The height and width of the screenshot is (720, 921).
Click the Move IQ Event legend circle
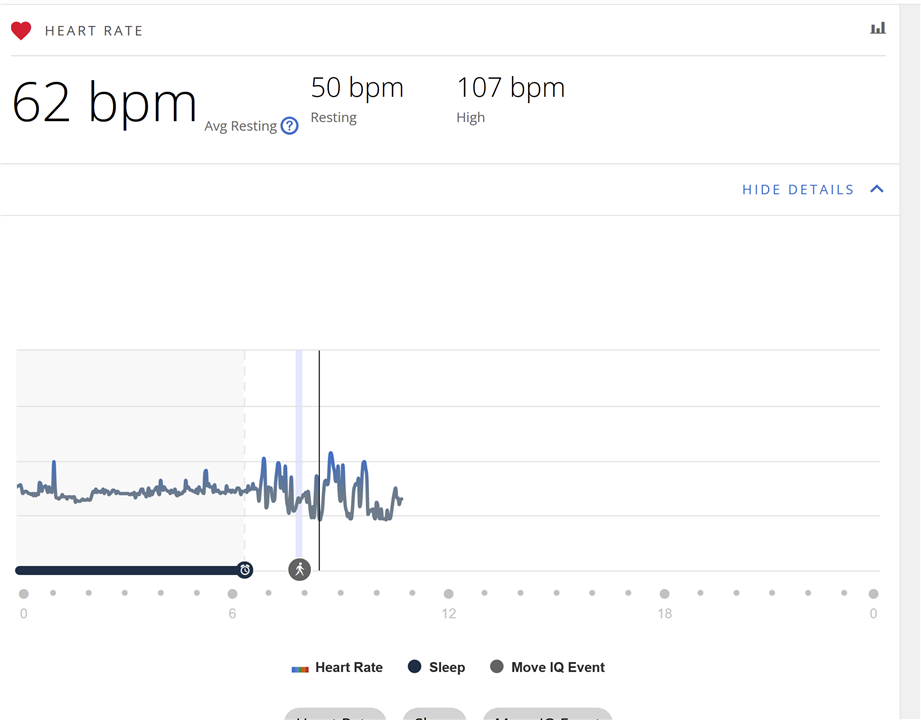pos(497,667)
